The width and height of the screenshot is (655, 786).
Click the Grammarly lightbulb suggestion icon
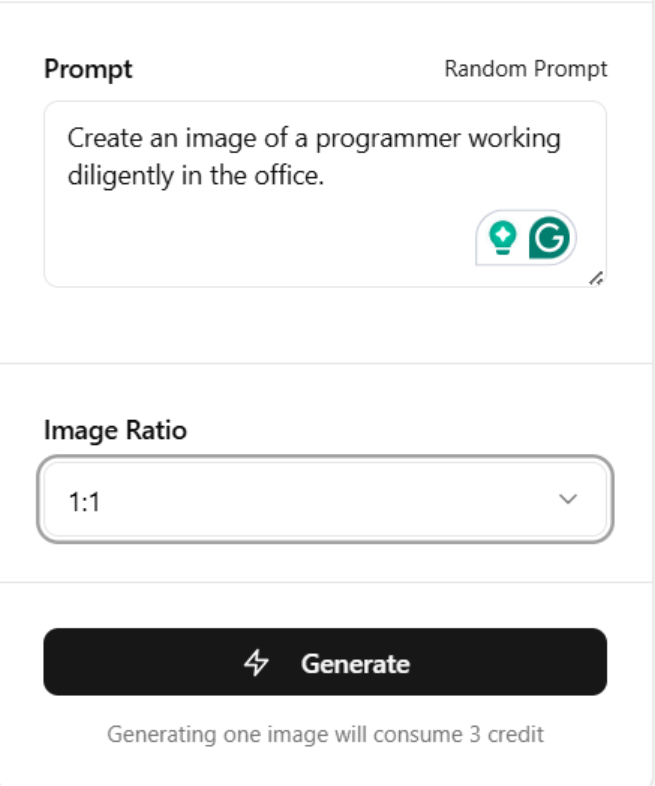[x=501, y=237]
